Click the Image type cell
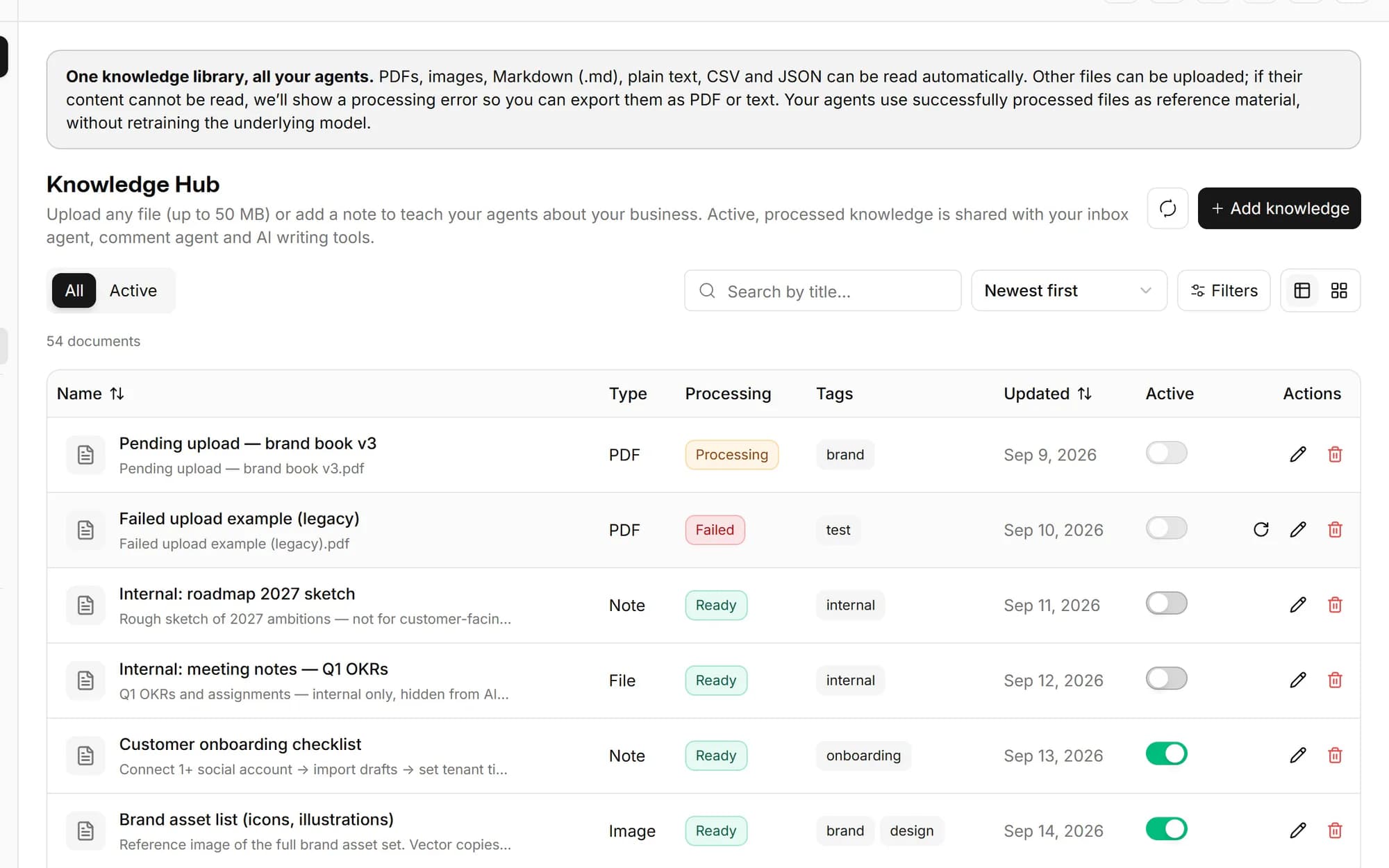 coord(632,831)
